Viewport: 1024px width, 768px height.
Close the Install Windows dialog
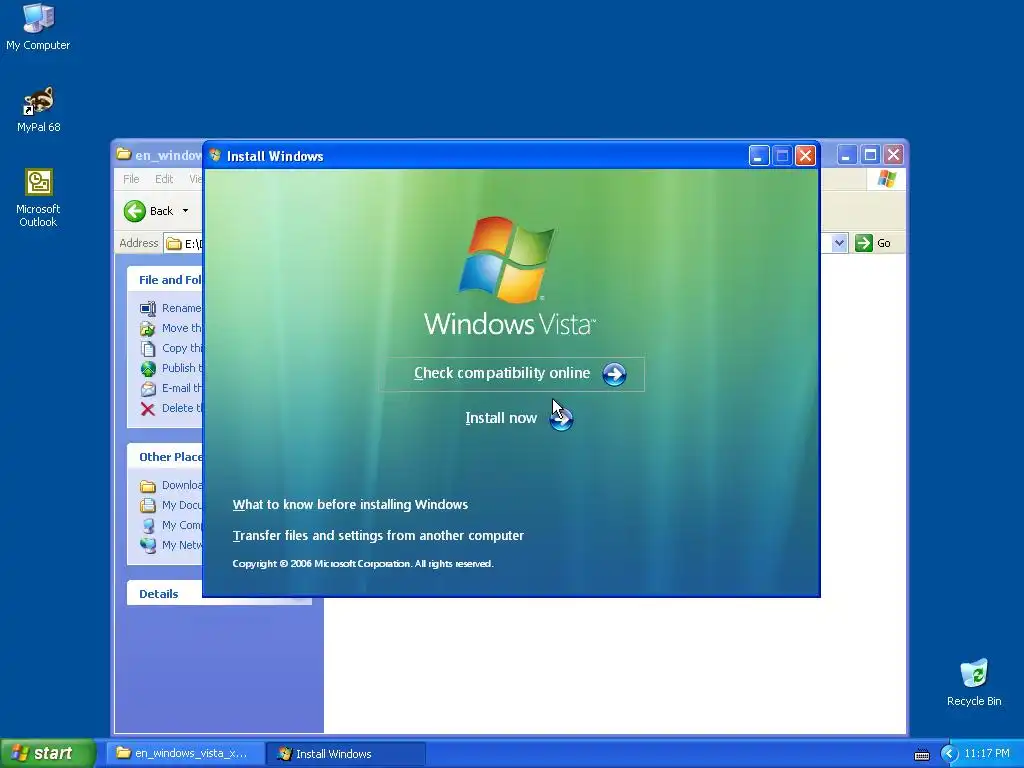coord(805,155)
